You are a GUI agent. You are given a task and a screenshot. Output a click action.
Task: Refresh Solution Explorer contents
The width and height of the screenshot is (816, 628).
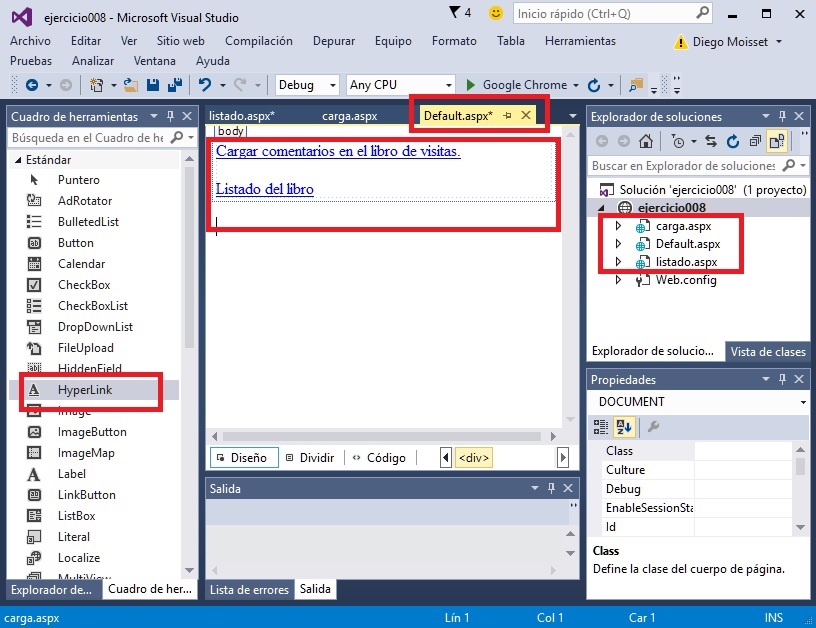(x=733, y=141)
